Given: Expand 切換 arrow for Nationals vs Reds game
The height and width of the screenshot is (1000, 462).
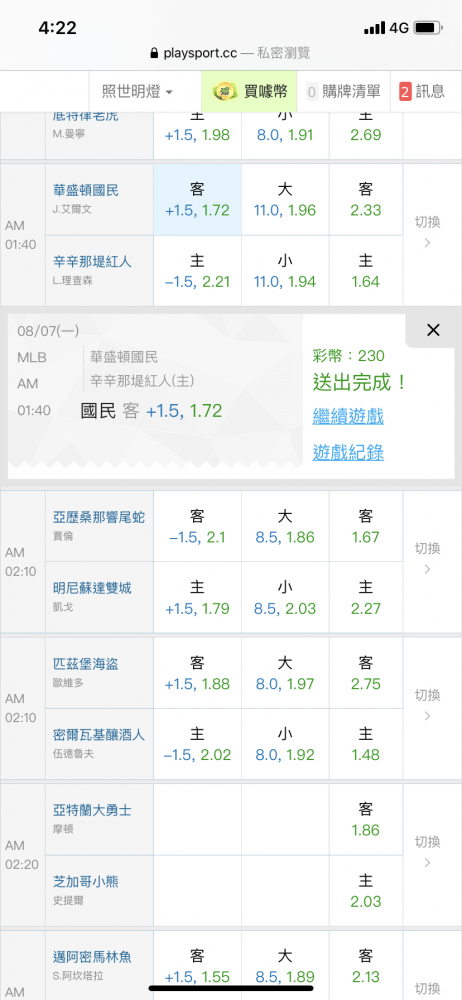Looking at the screenshot, I should (428, 232).
